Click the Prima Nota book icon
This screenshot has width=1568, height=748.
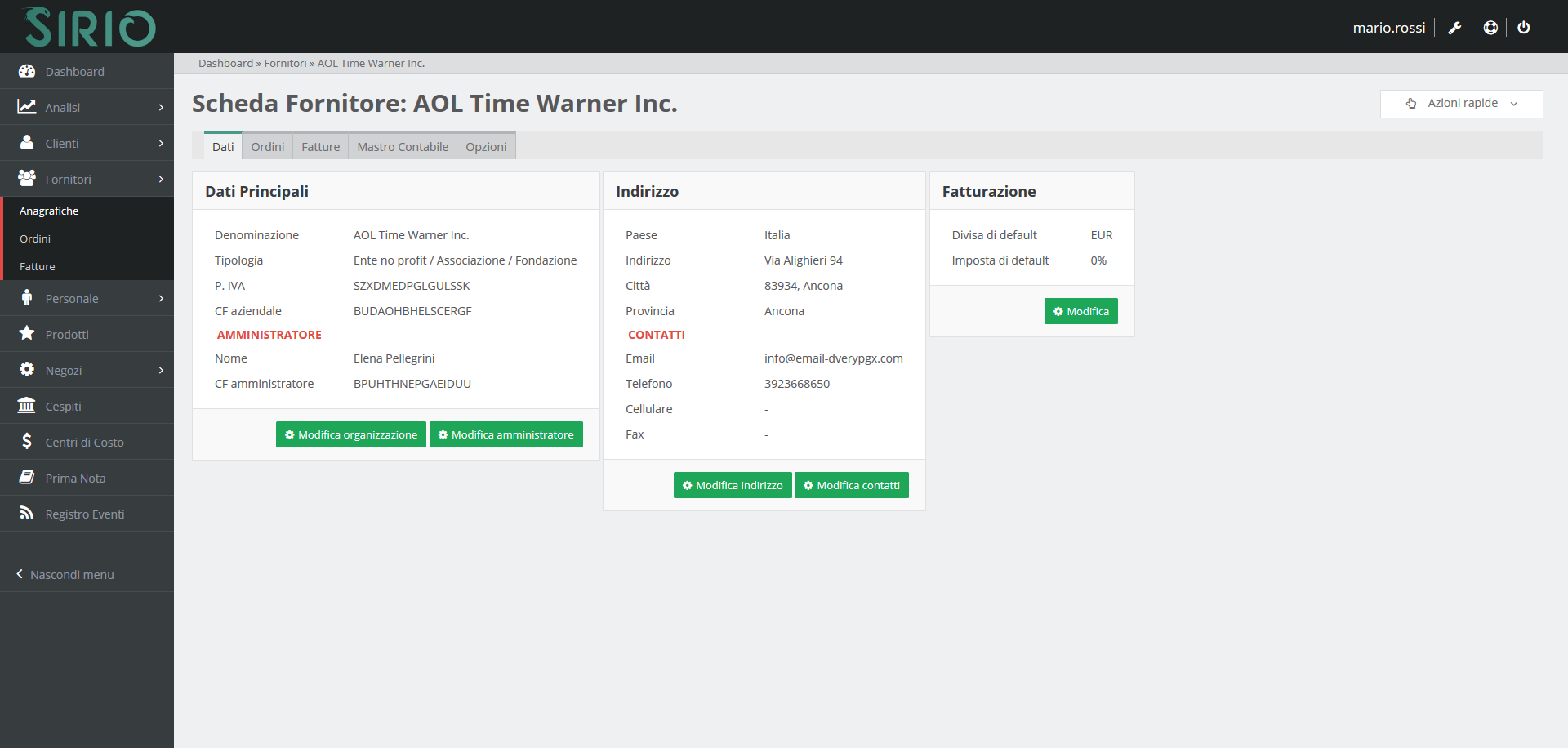click(x=27, y=477)
